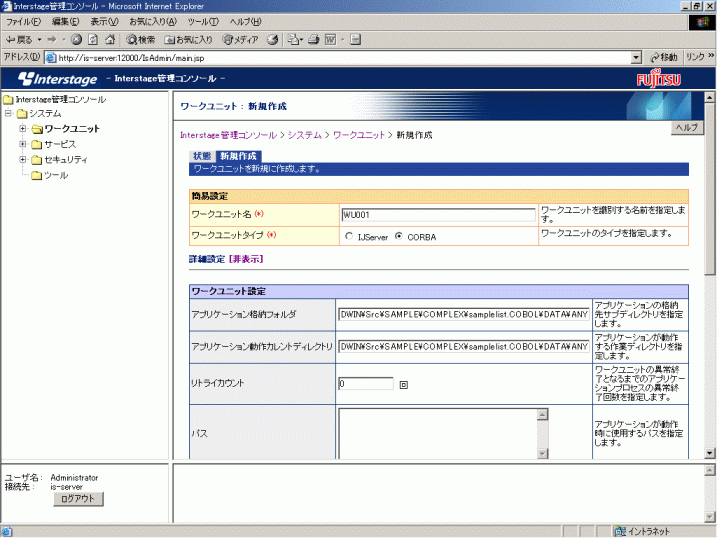This screenshot has height=538, width=717.
Task: Click the イントラネット zone icon in status bar
Action: click(x=620, y=531)
